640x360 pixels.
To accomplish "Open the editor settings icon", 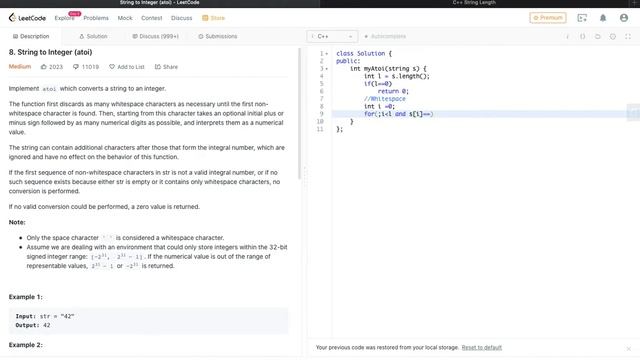I will coord(613,36).
